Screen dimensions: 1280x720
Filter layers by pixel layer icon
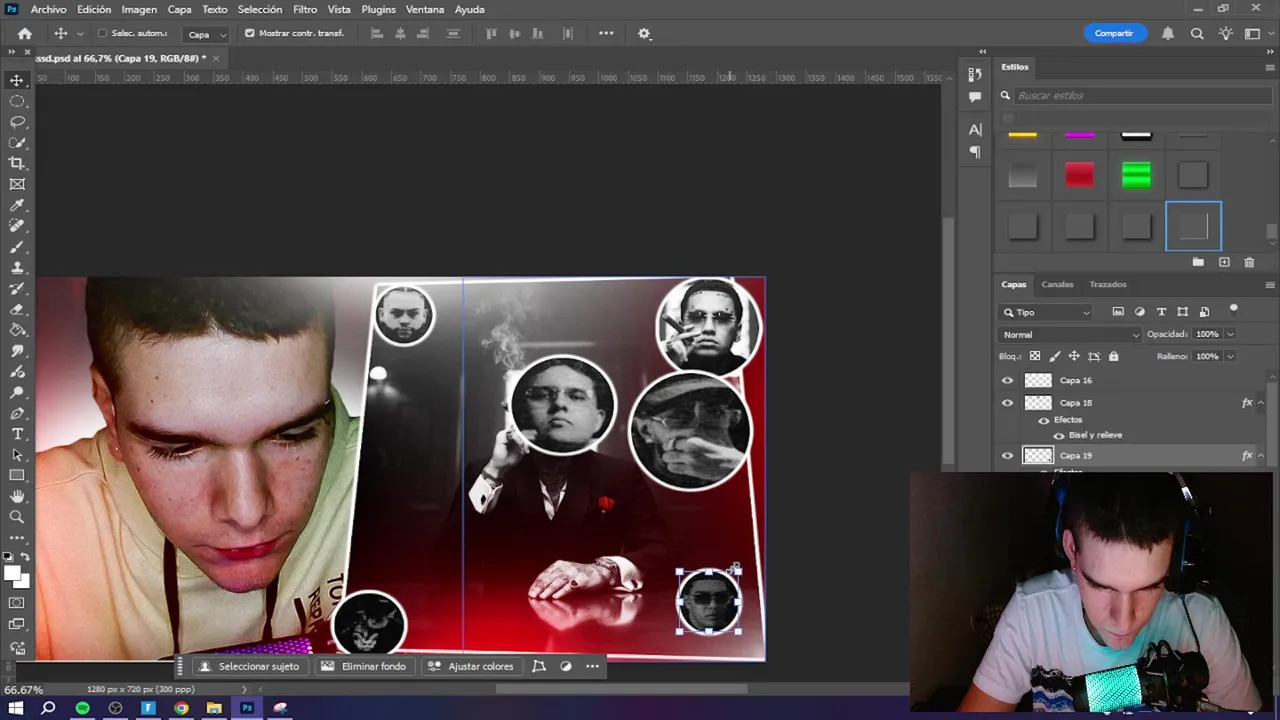(x=1118, y=312)
